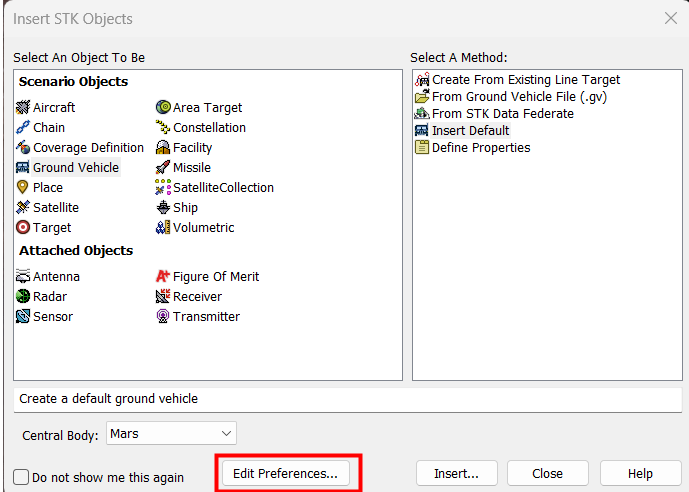Image resolution: width=689 pixels, height=492 pixels.
Task: Click the Create From Existing Line Target icon
Action: 422,80
